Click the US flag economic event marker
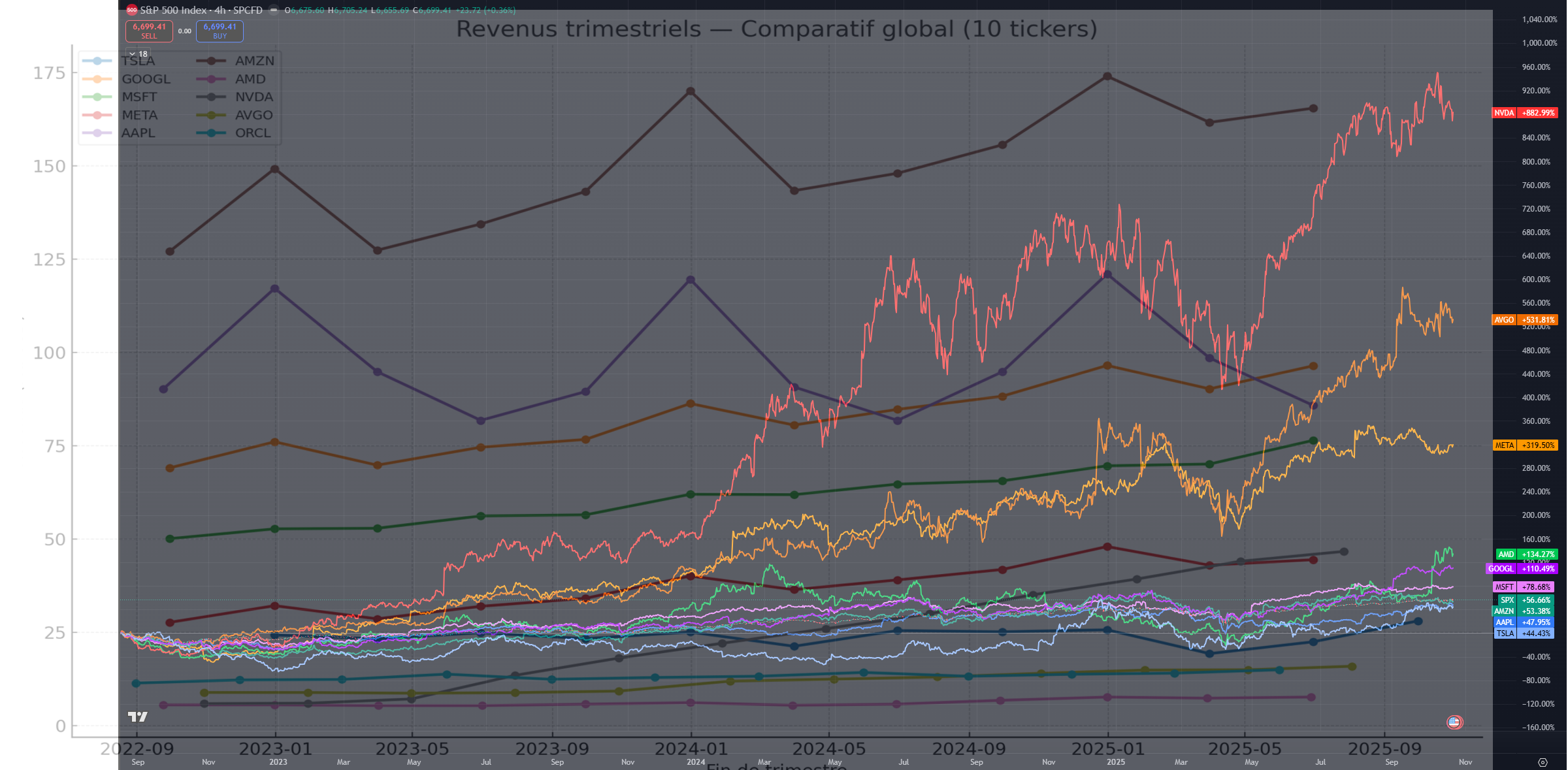The width and height of the screenshot is (1568, 770). point(1454,722)
